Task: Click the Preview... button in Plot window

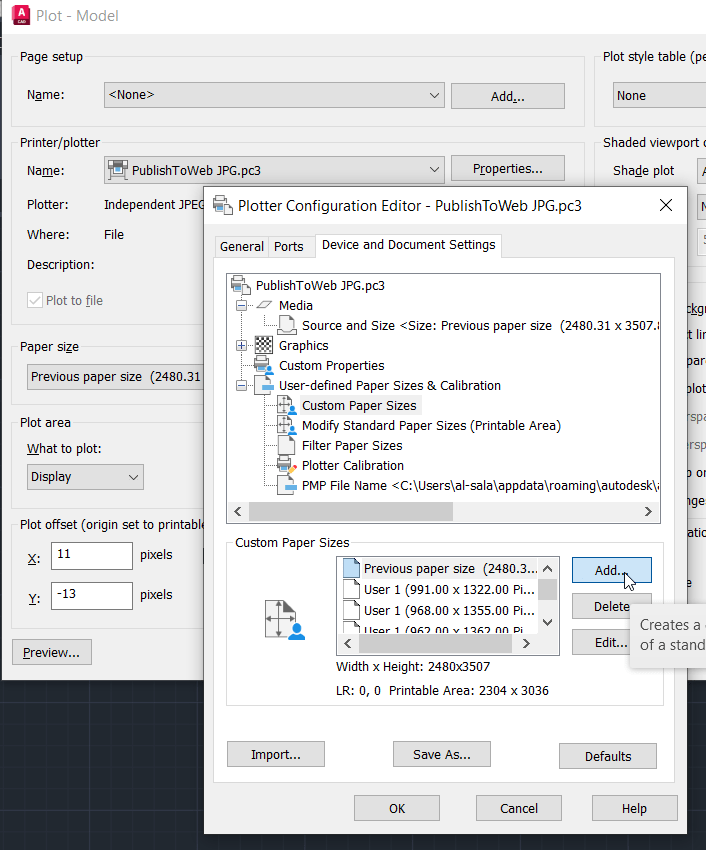Action: point(52,652)
